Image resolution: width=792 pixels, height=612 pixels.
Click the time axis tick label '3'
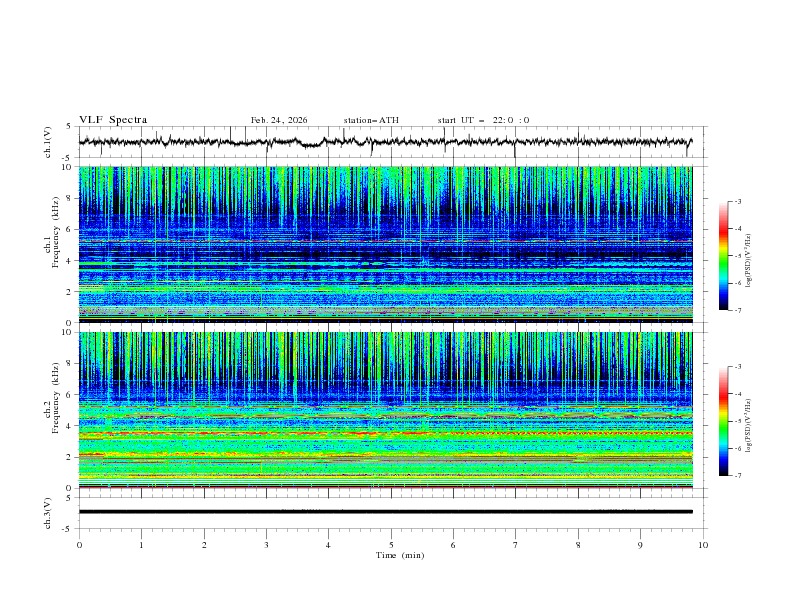pyautogui.click(x=266, y=545)
